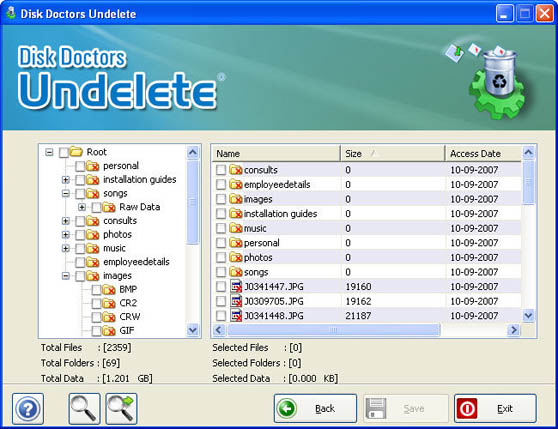Viewport: 558px width, 429px height.
Task: Tick the employeedetails checkbox in tree
Action: [80, 263]
